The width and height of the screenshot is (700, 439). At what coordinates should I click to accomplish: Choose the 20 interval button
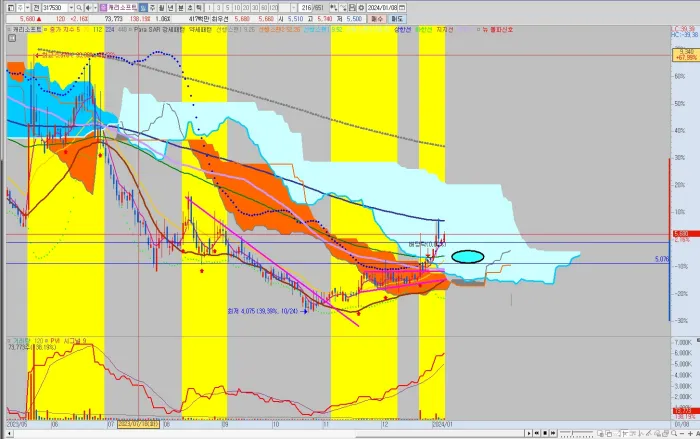[x=246, y=8]
